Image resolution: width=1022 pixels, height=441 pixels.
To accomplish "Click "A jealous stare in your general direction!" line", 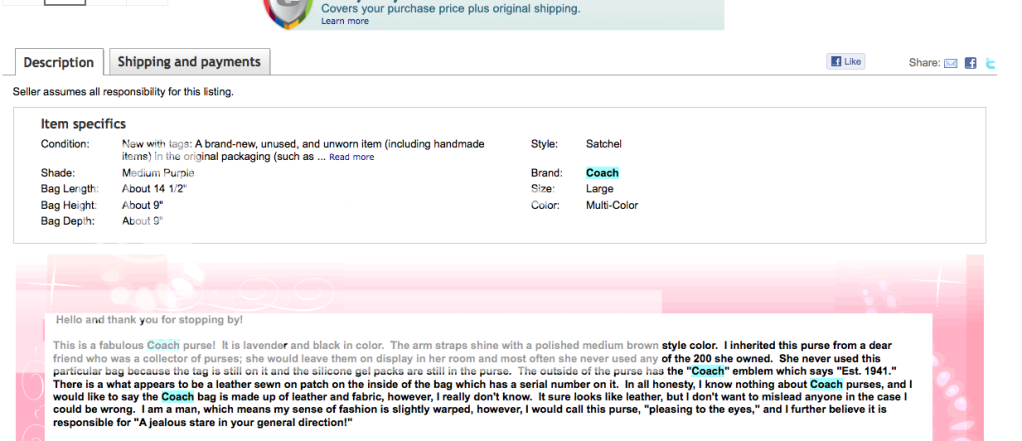I will click(203, 423).
